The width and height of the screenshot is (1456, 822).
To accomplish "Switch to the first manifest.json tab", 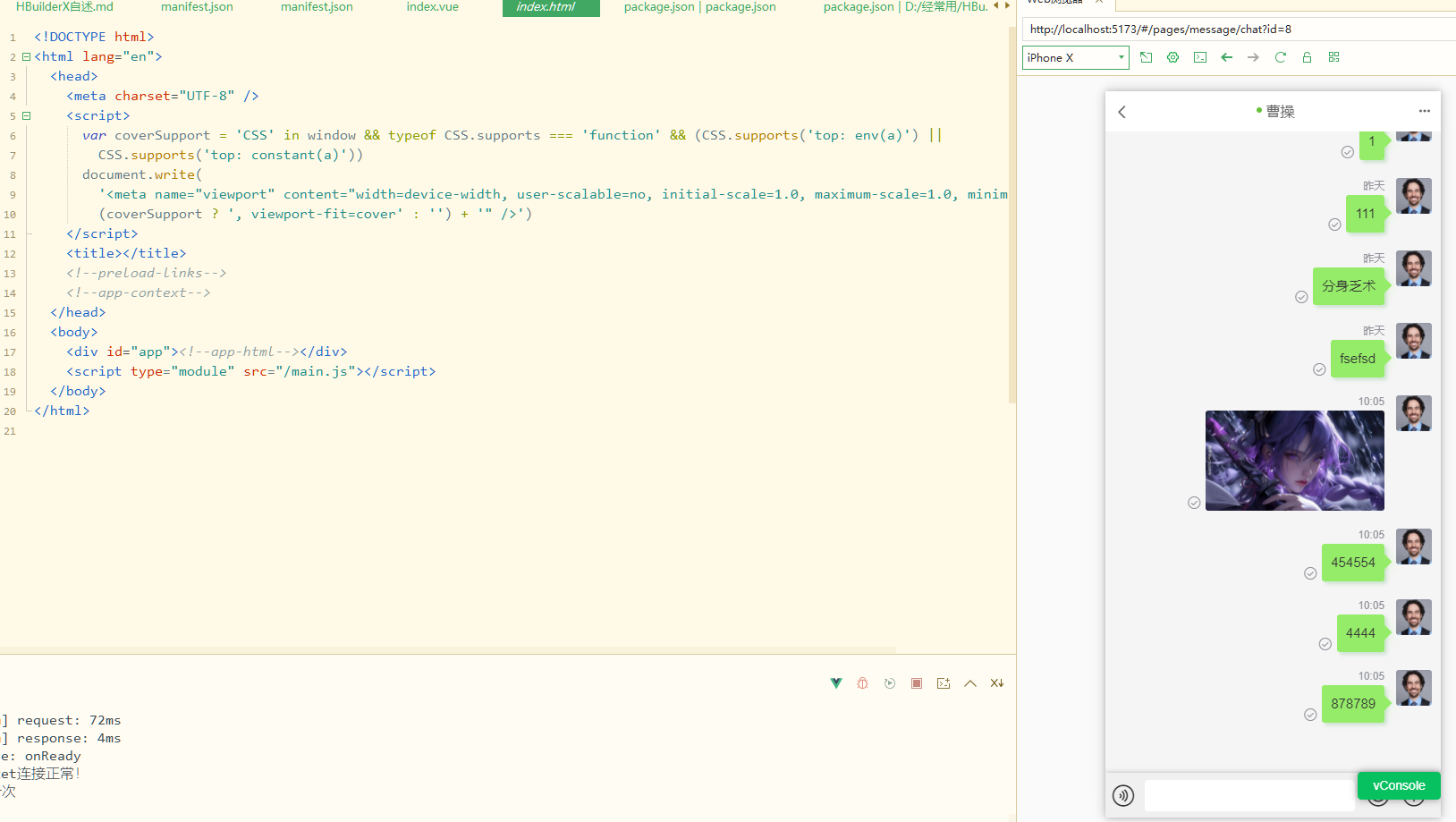I will 197,7.
